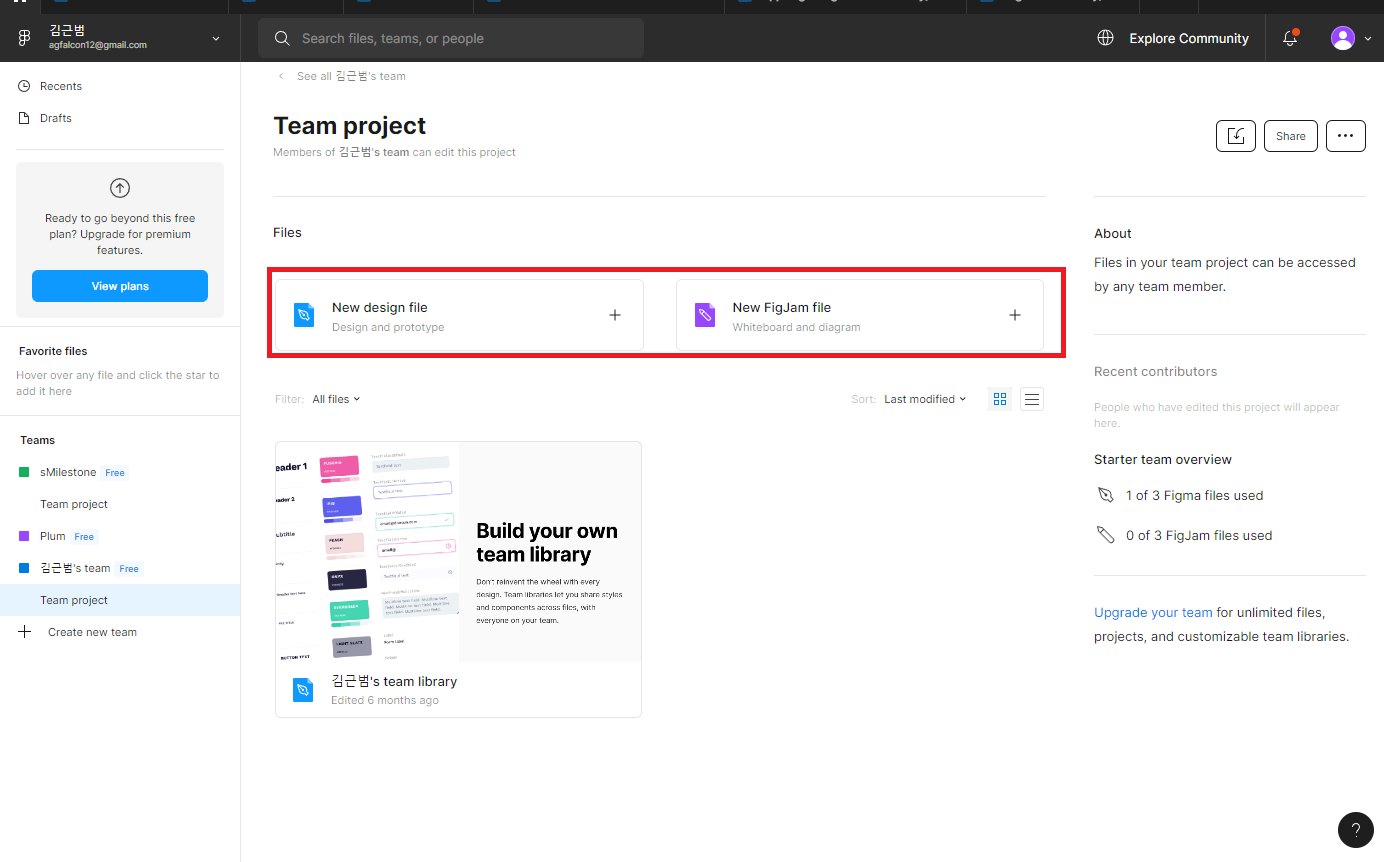Click the Team project page title
Viewport: 1384px width, 862px height.
coord(350,126)
